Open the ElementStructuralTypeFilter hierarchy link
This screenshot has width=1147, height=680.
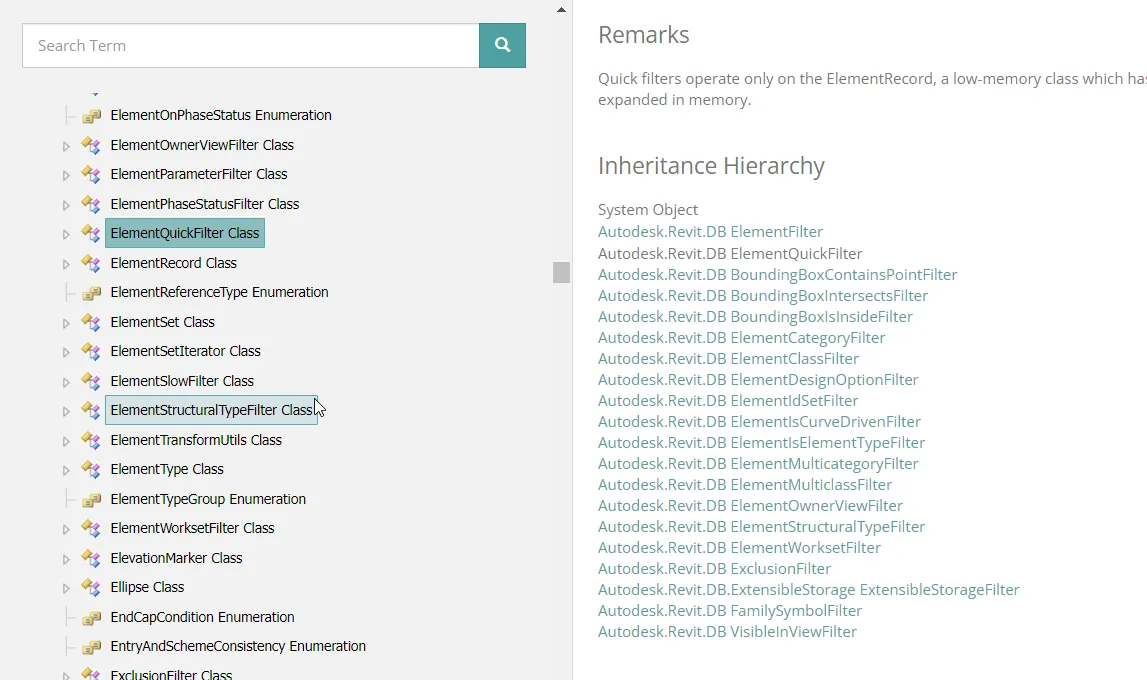[761, 527]
